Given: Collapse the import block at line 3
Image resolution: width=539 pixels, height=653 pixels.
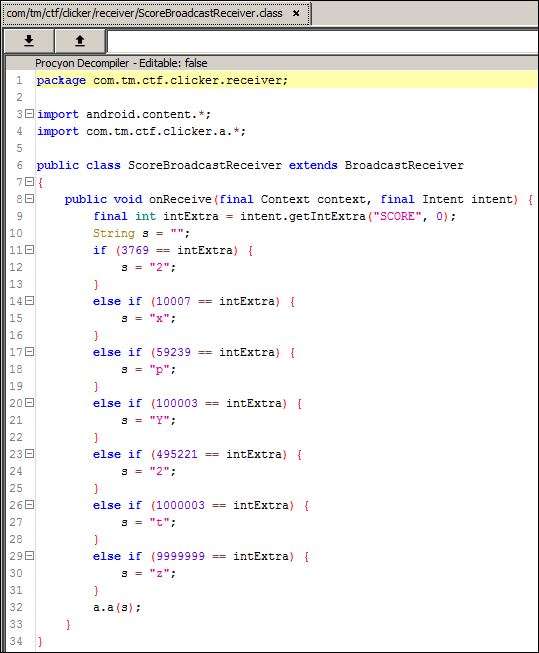Looking at the screenshot, I should tap(29, 113).
